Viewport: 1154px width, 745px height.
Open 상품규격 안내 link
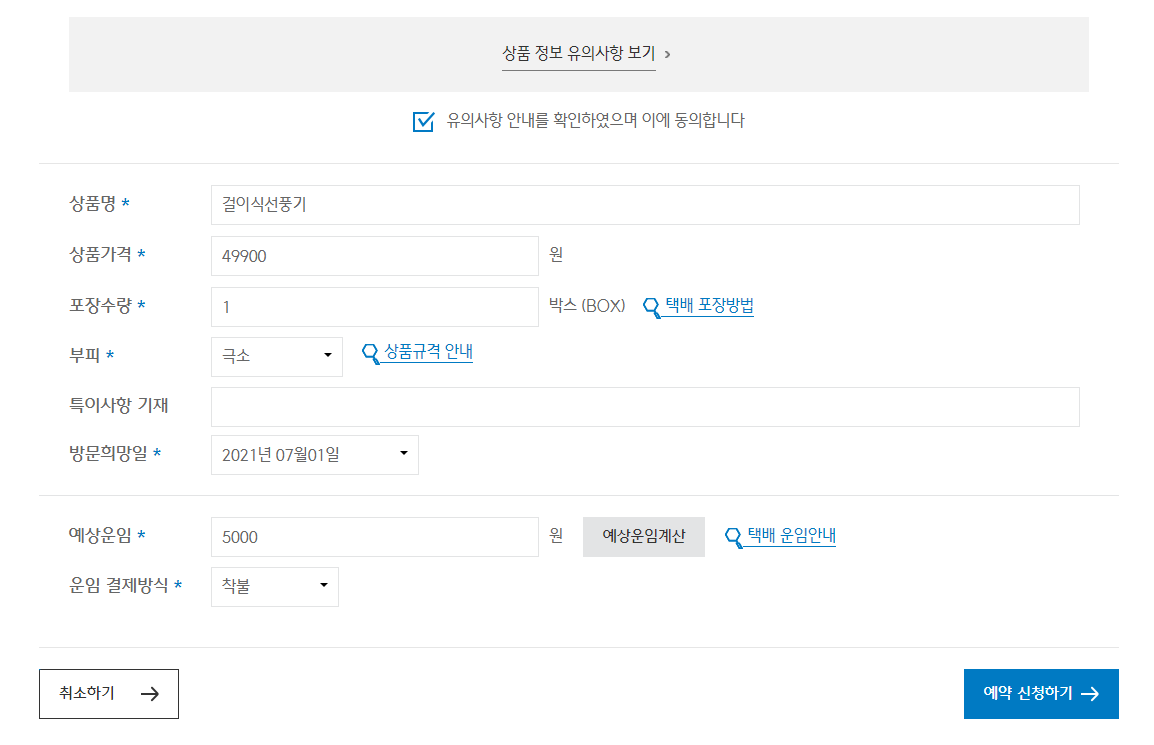(x=428, y=352)
